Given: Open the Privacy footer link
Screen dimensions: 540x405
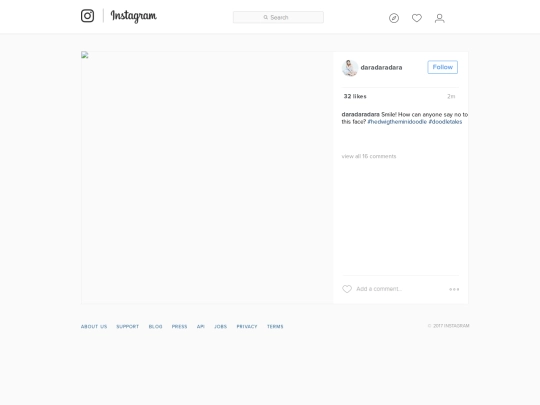Looking at the screenshot, I should click(x=247, y=326).
